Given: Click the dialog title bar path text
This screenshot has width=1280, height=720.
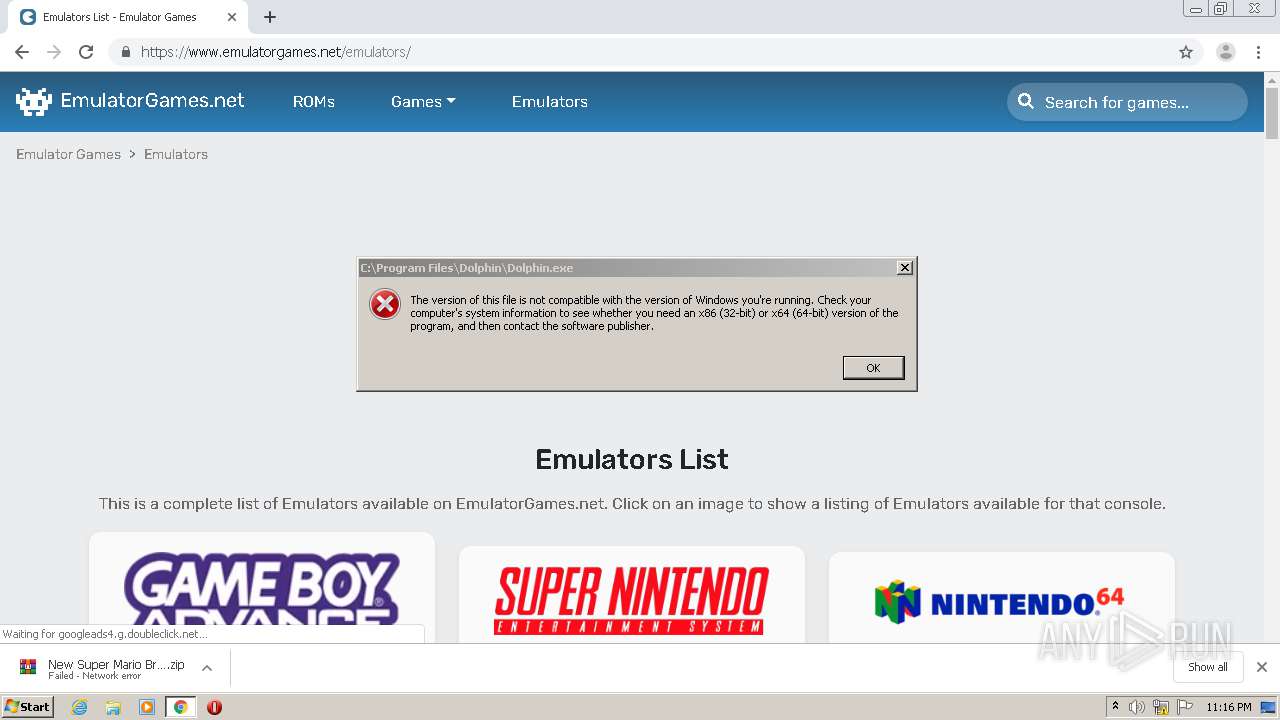Looking at the screenshot, I should coord(467,268).
